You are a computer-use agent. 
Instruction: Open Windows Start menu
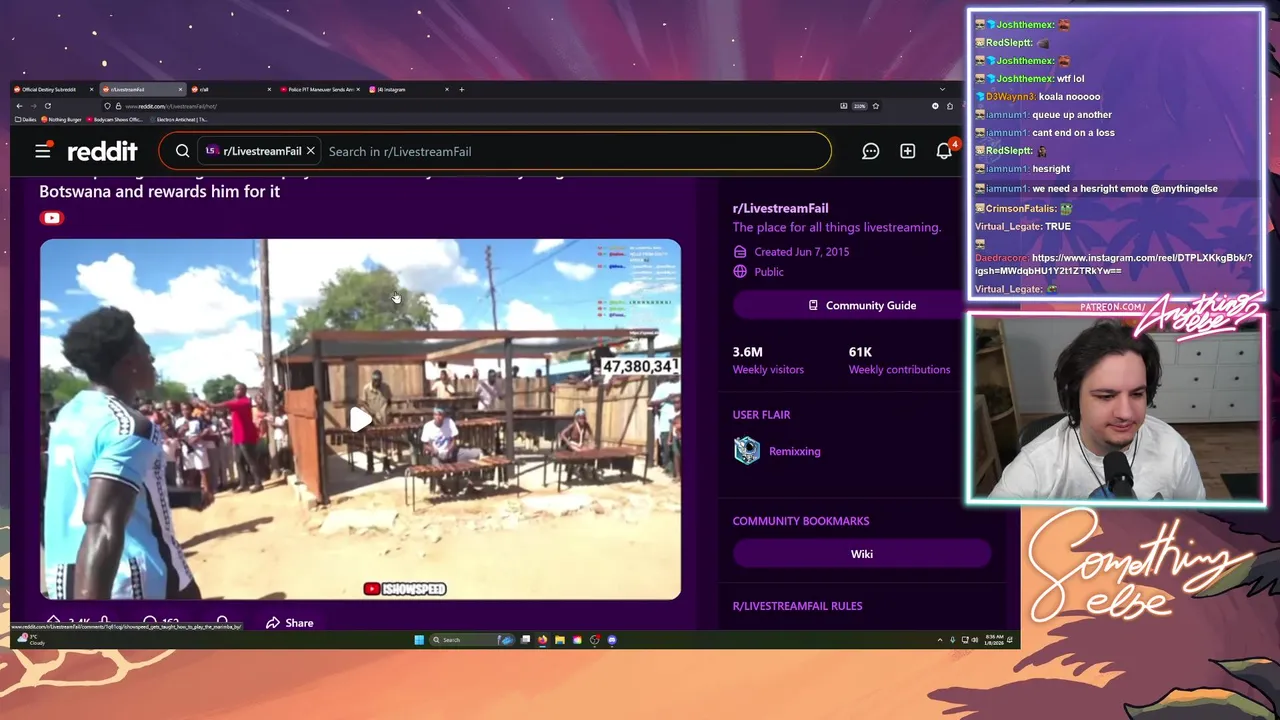click(419, 640)
